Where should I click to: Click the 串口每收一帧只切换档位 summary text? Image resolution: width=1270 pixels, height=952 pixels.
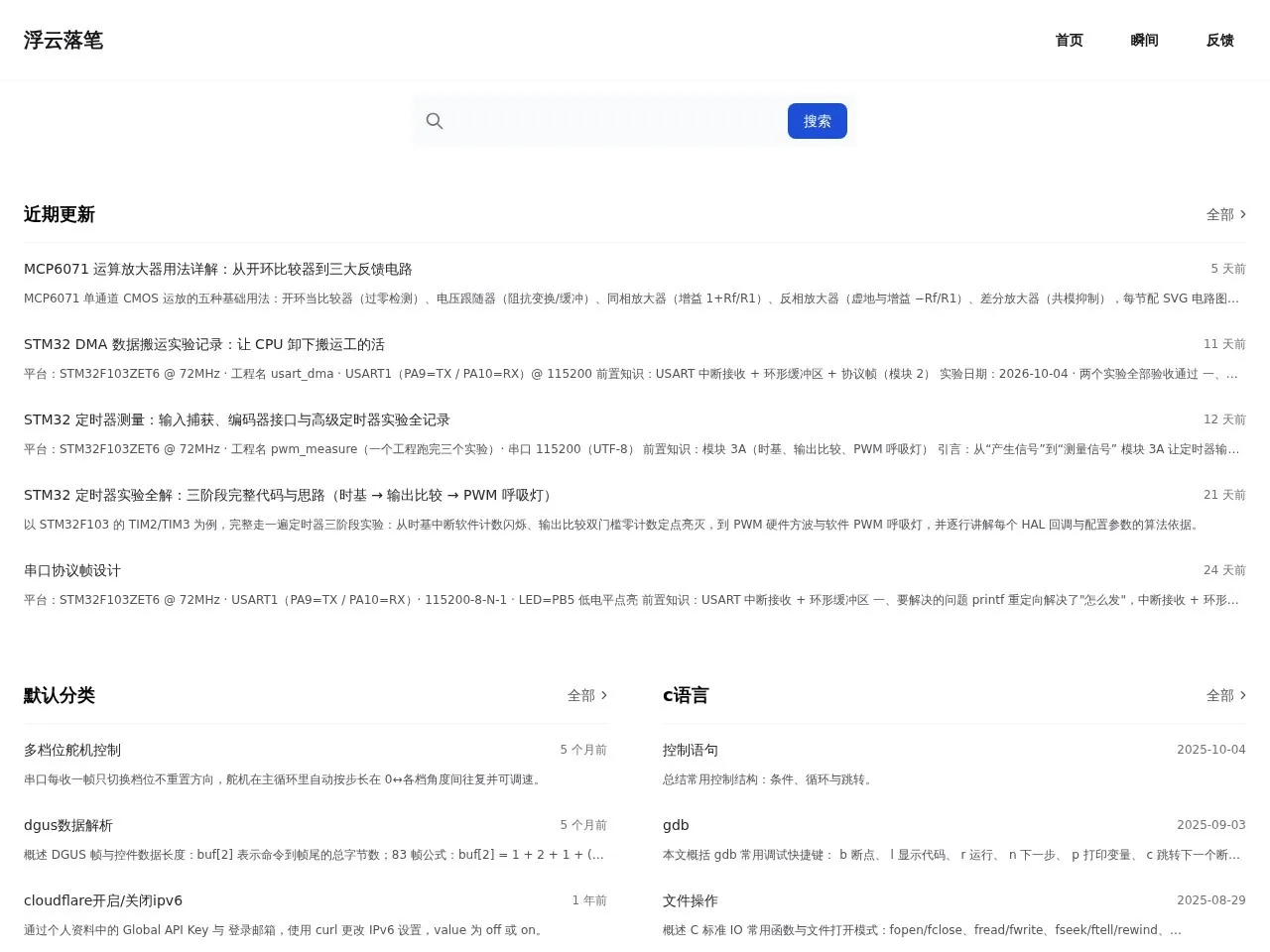click(x=285, y=779)
